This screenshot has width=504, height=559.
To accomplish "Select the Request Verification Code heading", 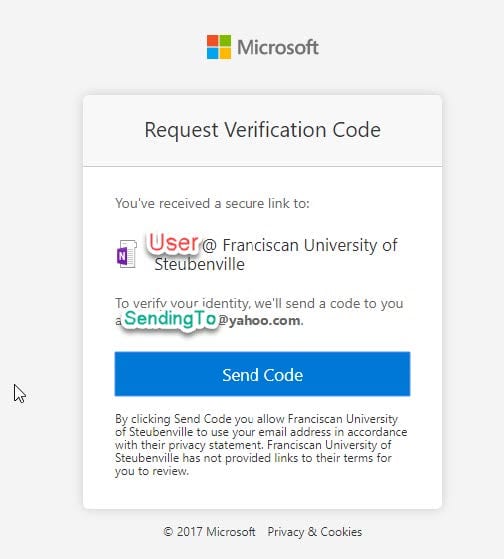I will [x=262, y=130].
